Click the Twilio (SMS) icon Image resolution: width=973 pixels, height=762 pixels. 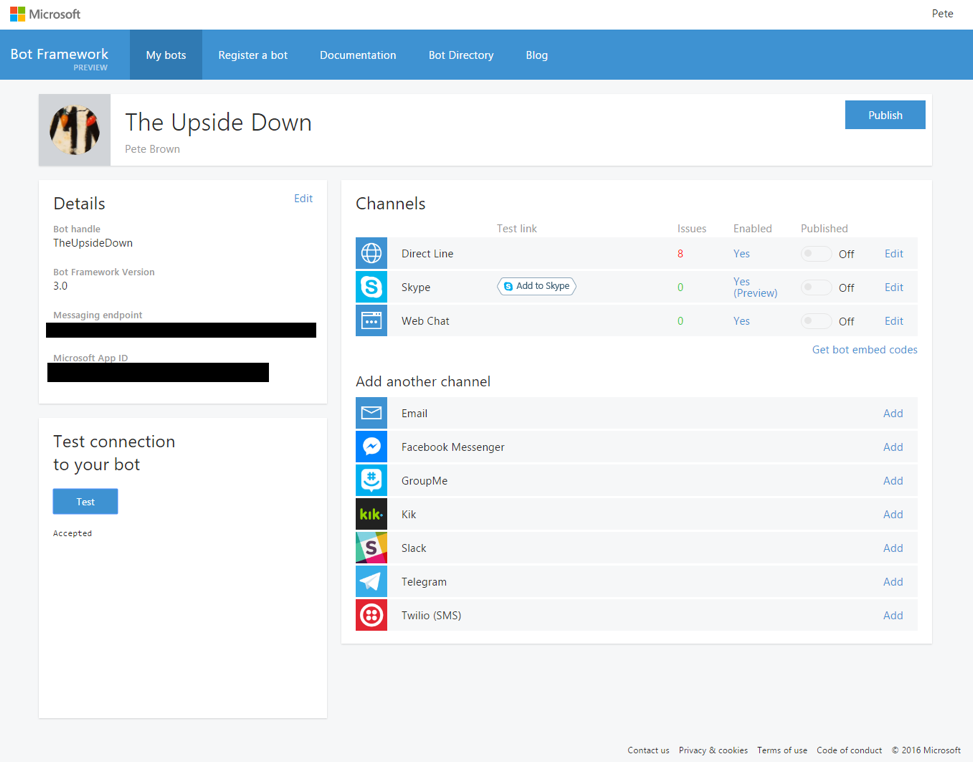[371, 615]
